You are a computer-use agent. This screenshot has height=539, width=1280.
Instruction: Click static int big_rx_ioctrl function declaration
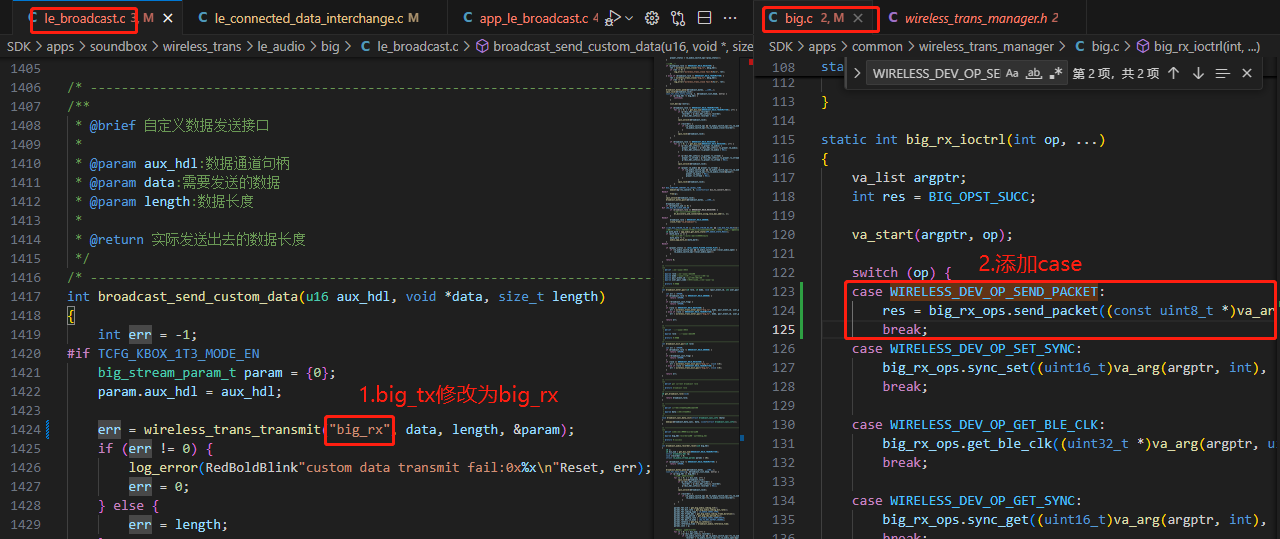click(x=963, y=139)
